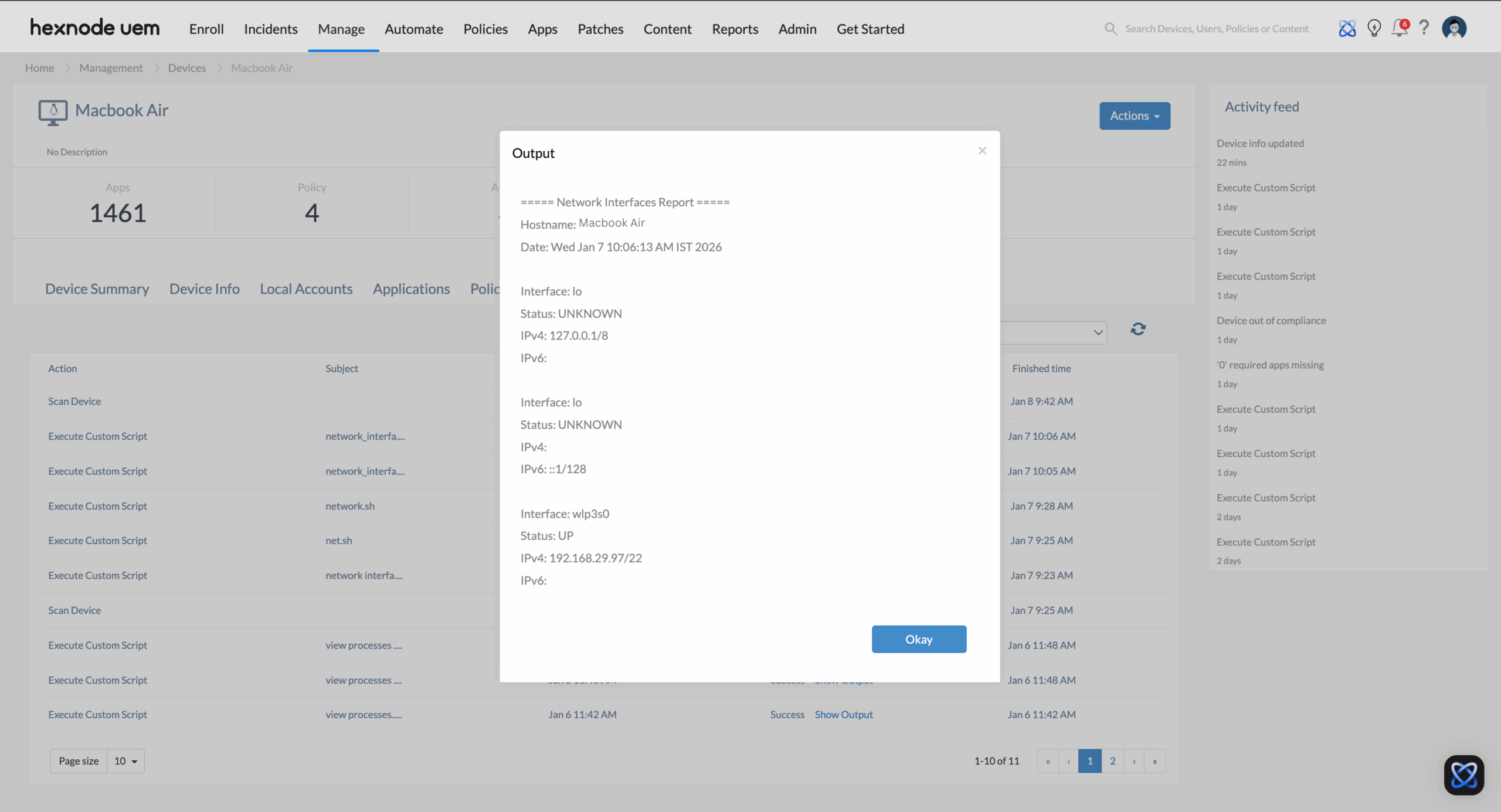The width and height of the screenshot is (1501, 812).
Task: Open the notifications bell
Action: pos(1400,28)
